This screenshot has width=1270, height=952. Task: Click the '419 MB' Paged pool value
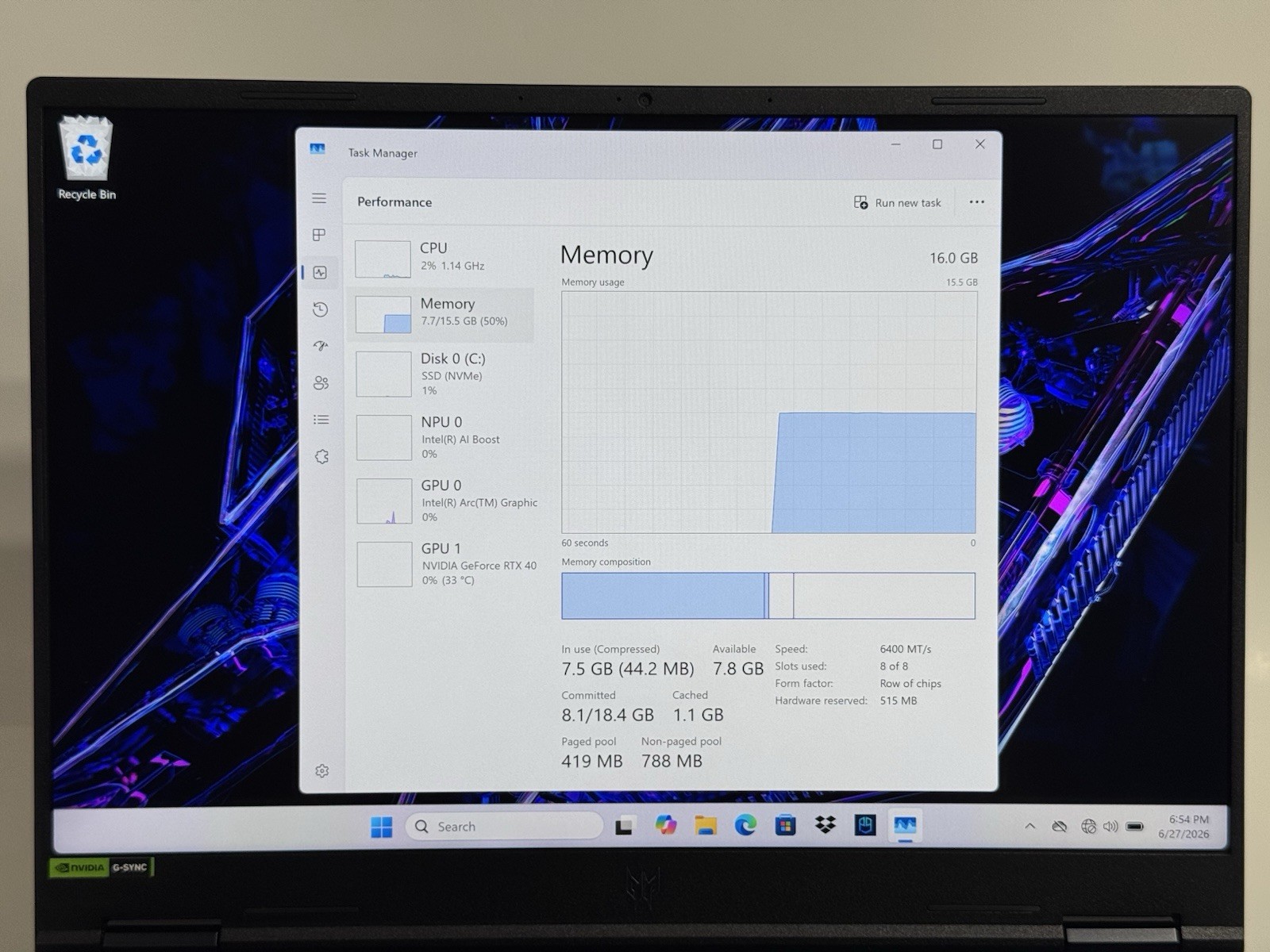click(x=592, y=762)
